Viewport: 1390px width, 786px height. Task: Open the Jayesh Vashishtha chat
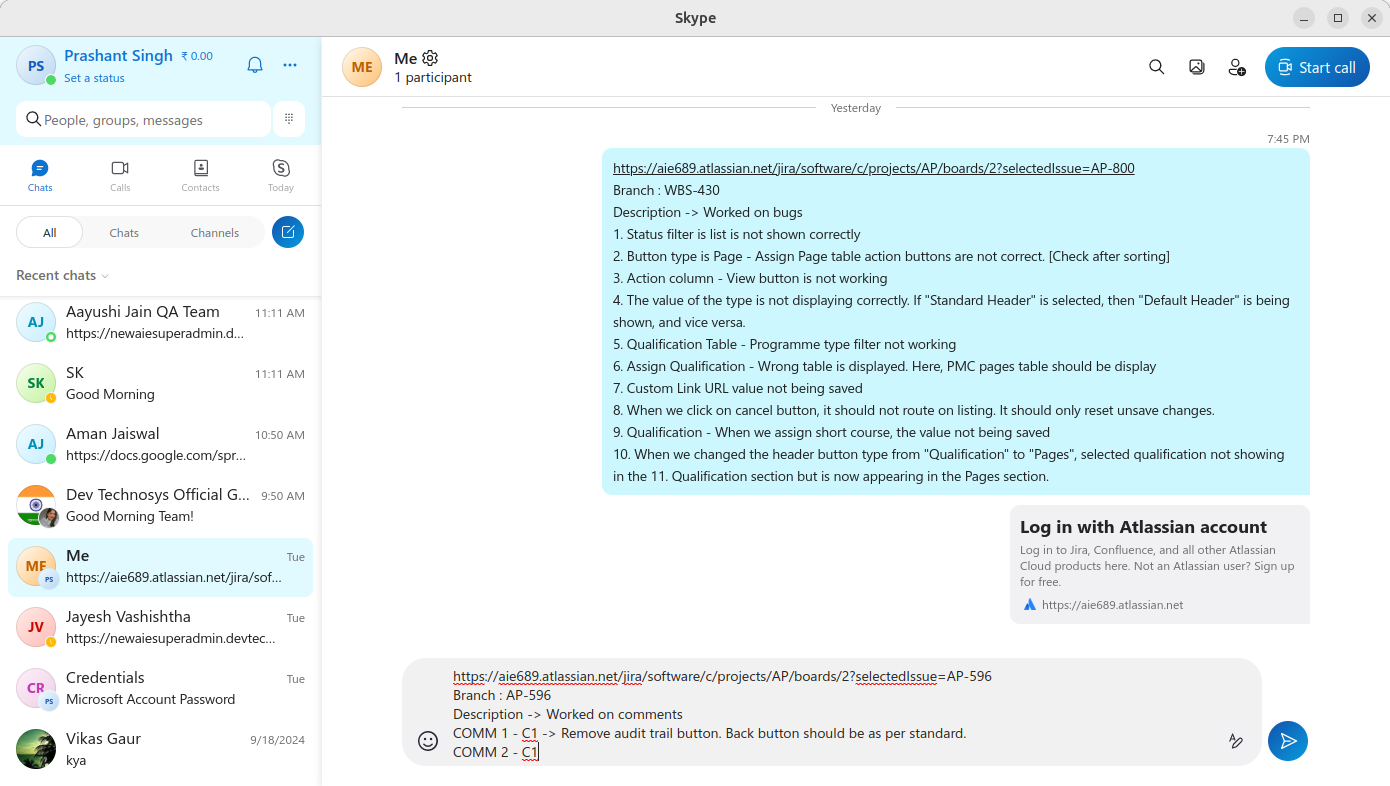coord(160,627)
